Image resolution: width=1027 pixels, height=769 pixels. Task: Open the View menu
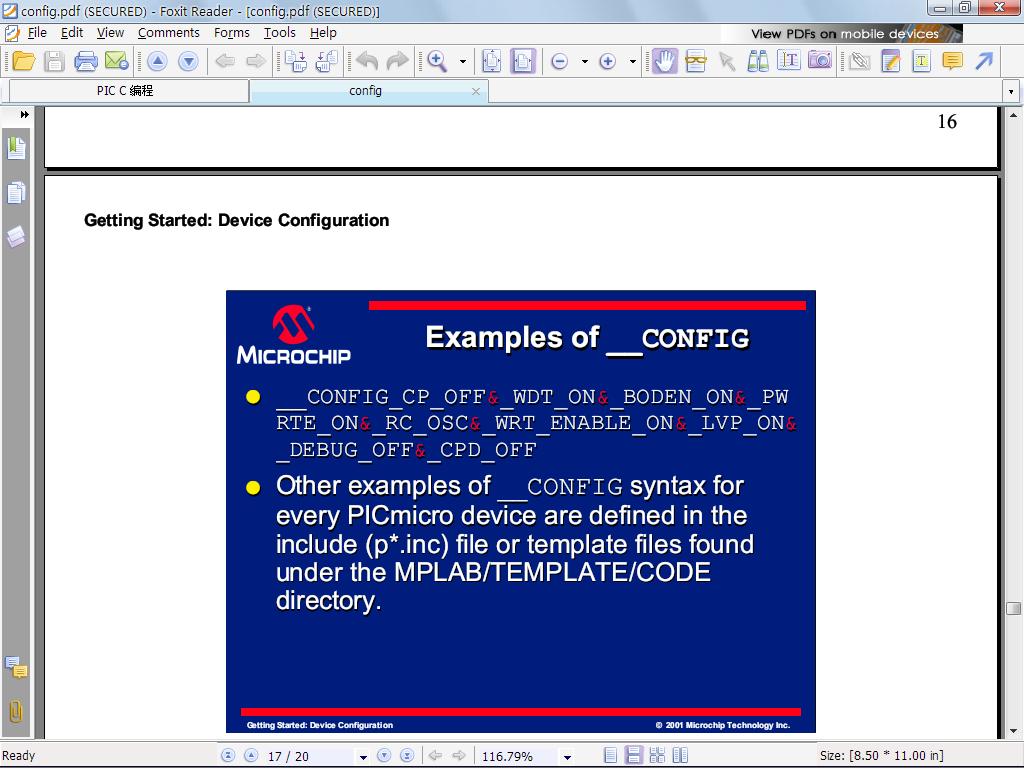(110, 32)
